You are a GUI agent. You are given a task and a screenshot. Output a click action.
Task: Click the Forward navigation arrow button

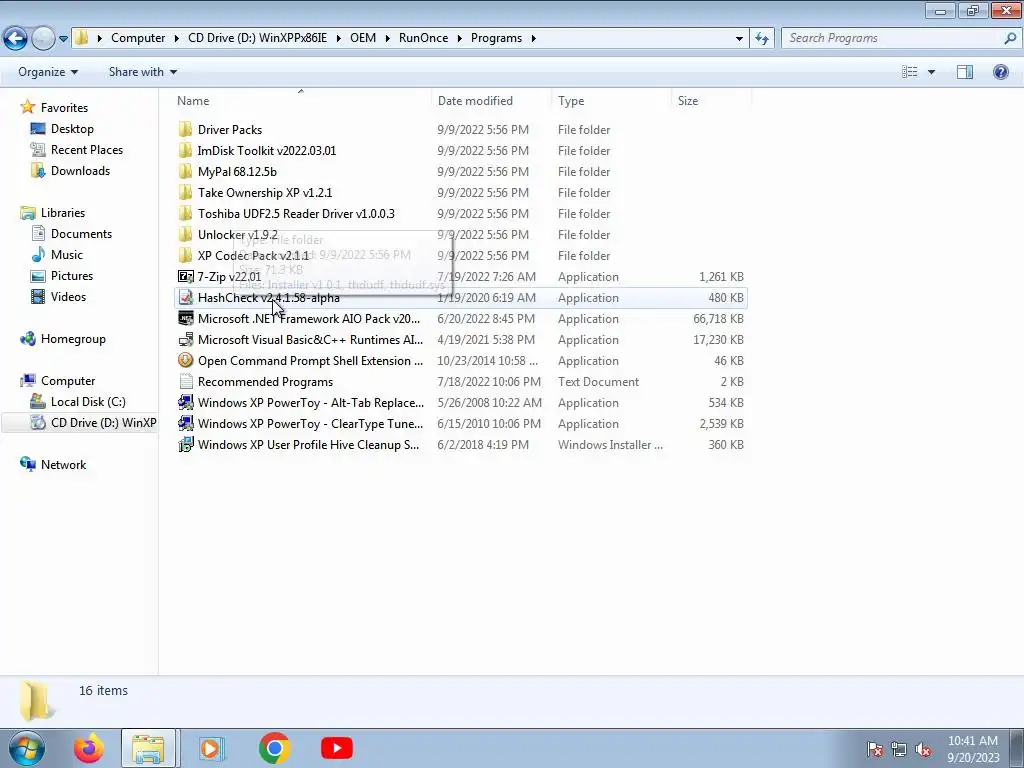pyautogui.click(x=44, y=38)
